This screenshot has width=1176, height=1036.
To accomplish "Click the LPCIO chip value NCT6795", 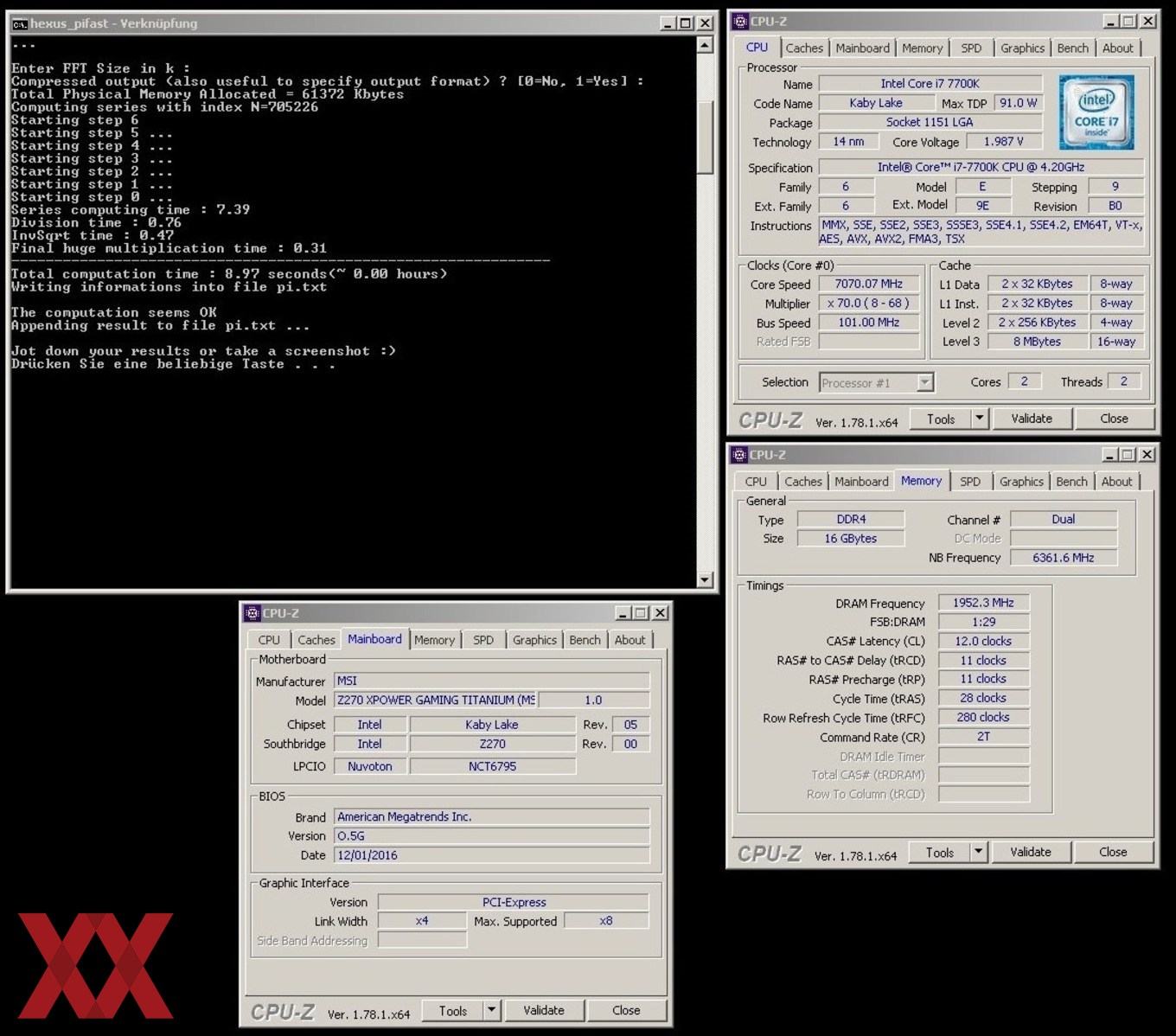I will pos(492,765).
